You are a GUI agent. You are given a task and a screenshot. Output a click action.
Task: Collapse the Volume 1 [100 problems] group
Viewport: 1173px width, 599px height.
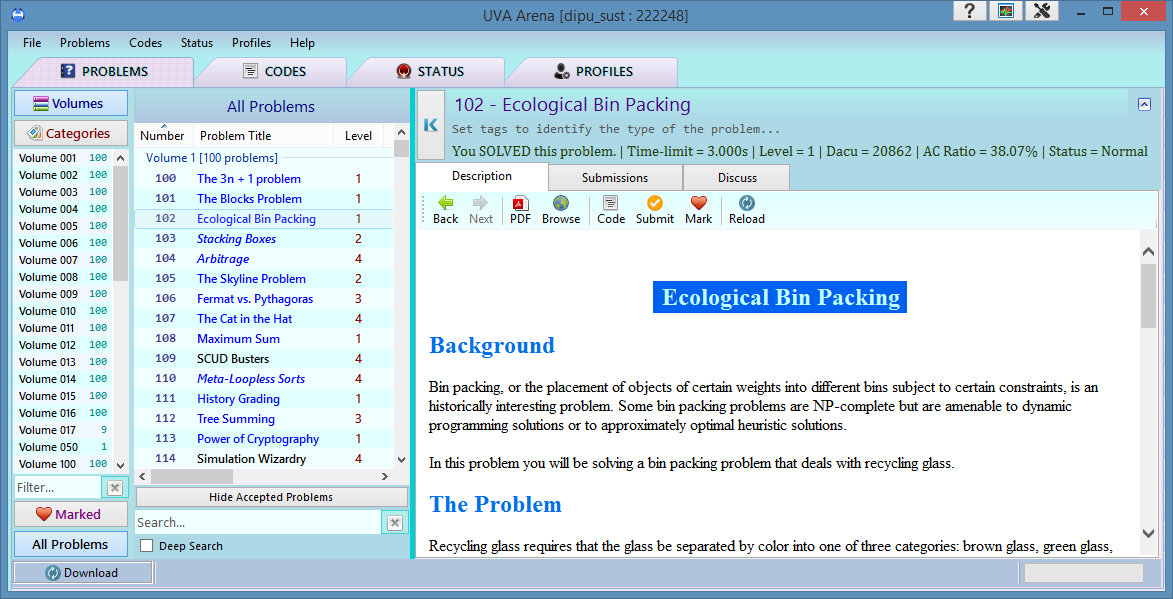tap(212, 159)
